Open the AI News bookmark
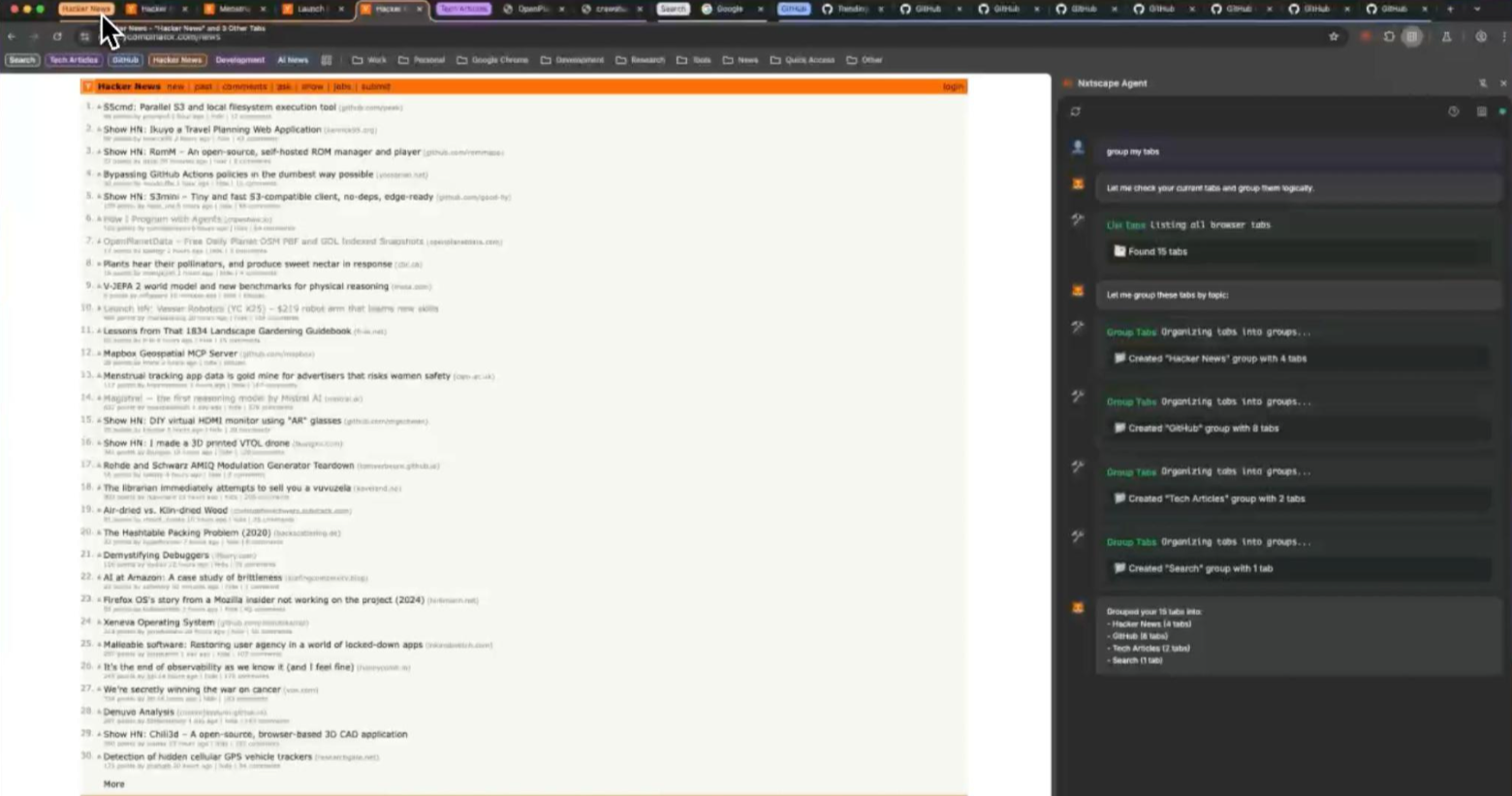Image resolution: width=1512 pixels, height=796 pixels. click(293, 60)
